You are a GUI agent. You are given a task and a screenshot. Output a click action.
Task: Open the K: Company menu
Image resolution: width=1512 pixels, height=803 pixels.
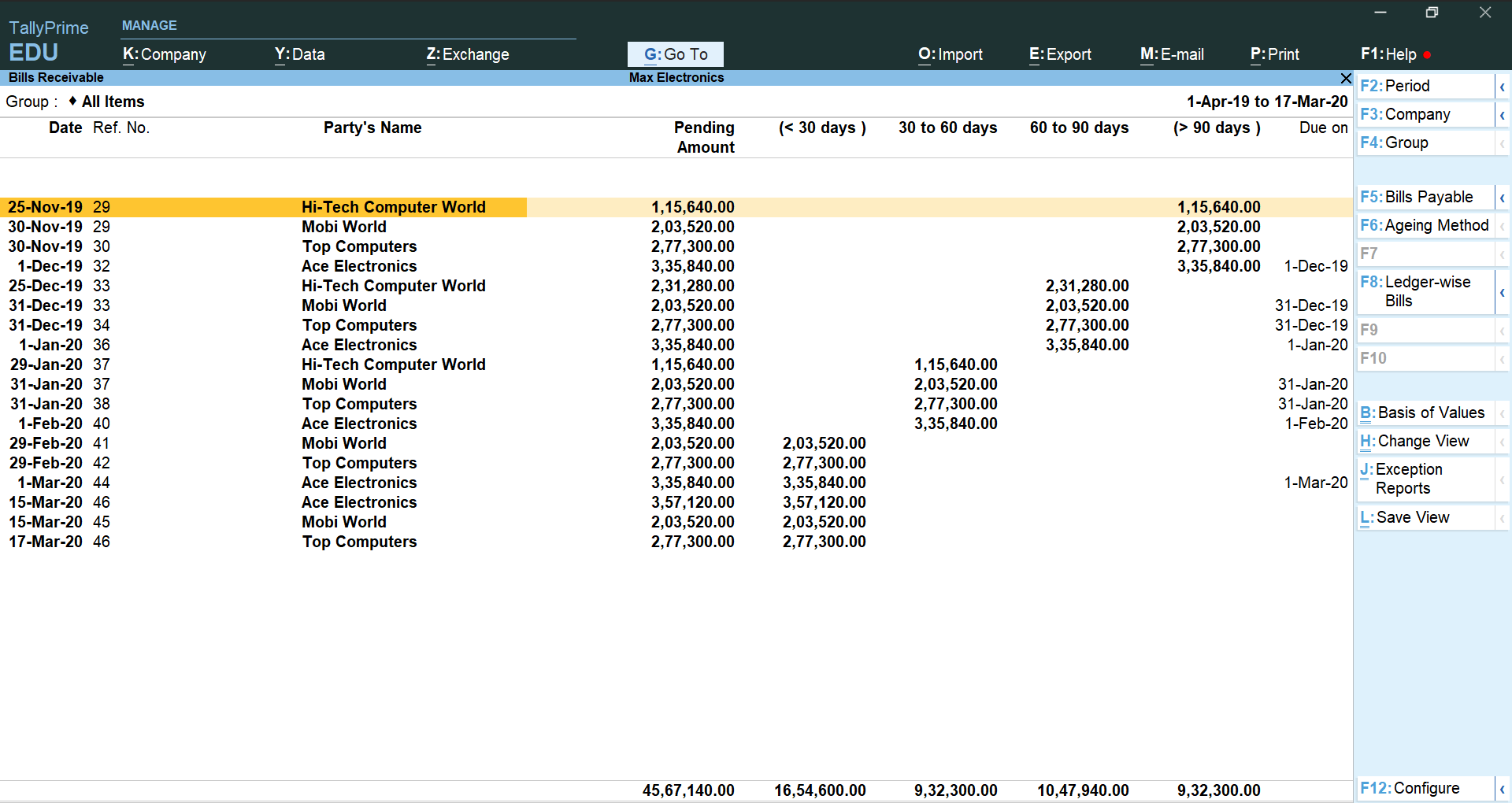coord(165,54)
